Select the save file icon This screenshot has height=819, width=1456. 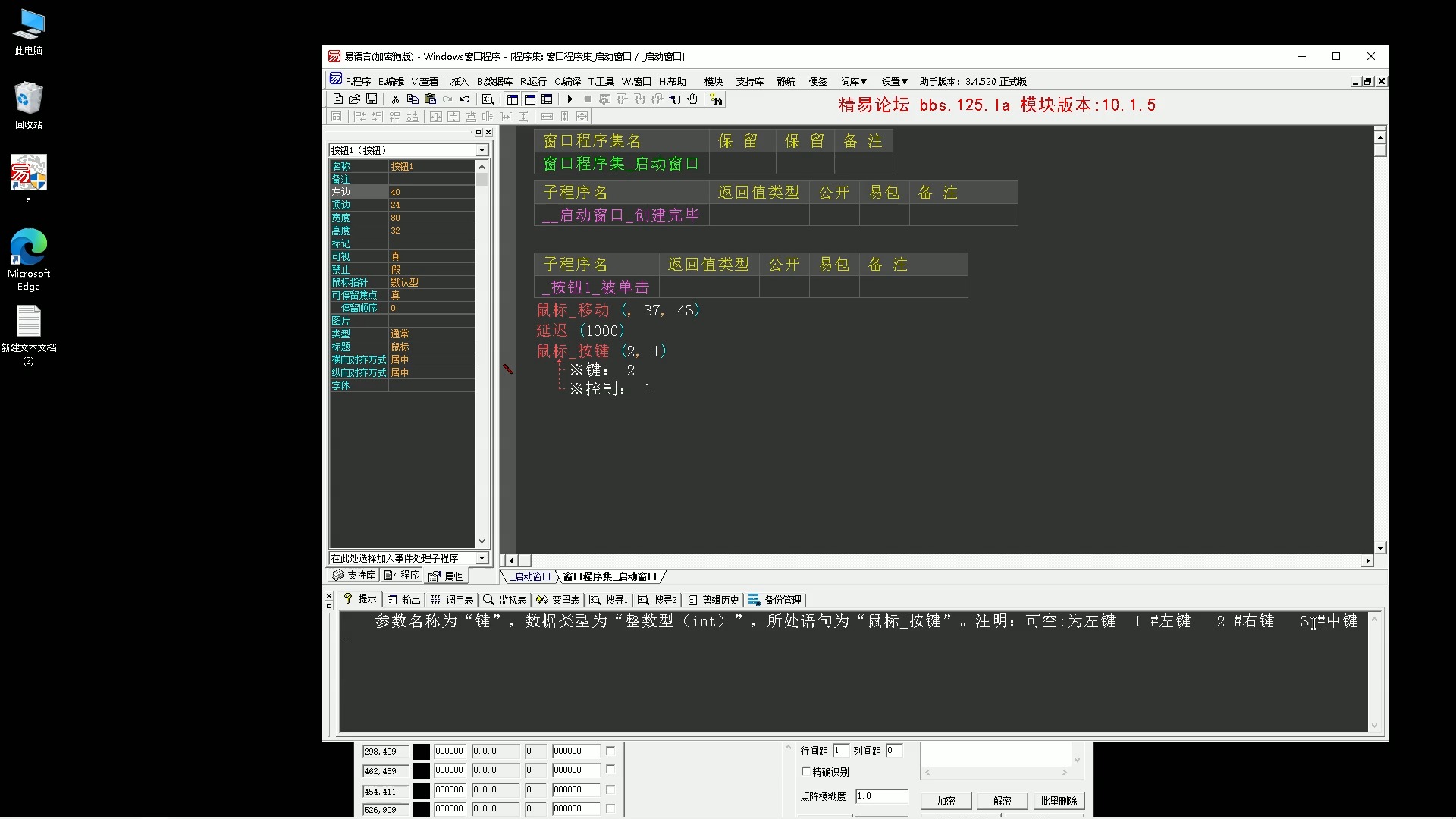coord(371,99)
